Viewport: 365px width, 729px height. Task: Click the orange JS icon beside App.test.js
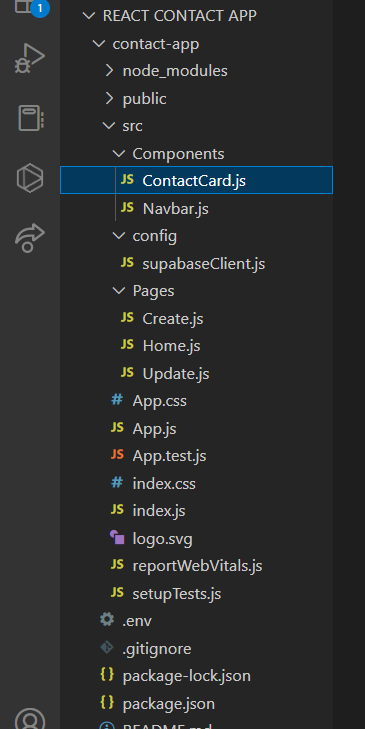[117, 455]
